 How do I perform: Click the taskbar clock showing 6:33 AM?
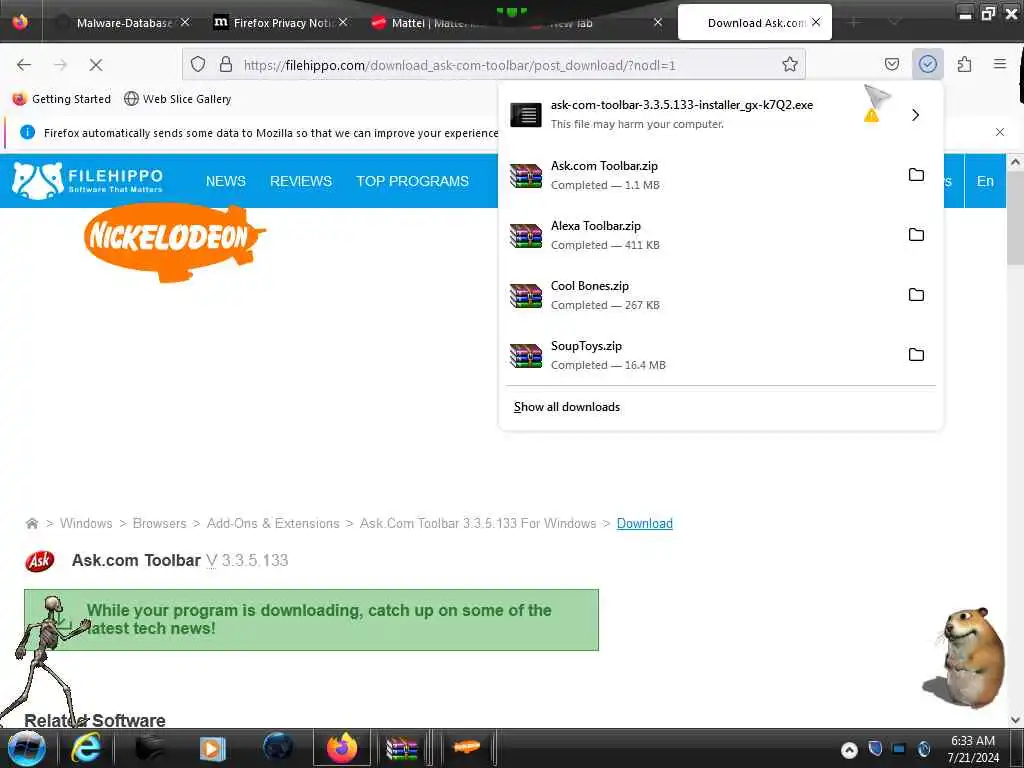pyautogui.click(x=973, y=749)
